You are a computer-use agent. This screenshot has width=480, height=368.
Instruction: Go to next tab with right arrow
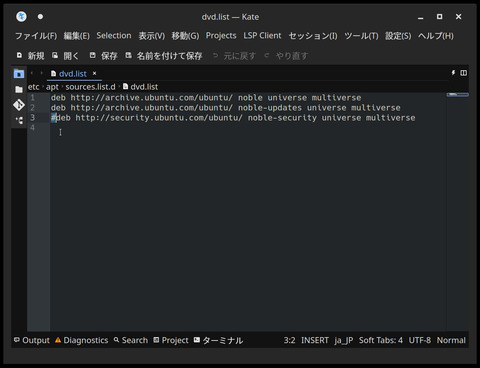coord(41,73)
